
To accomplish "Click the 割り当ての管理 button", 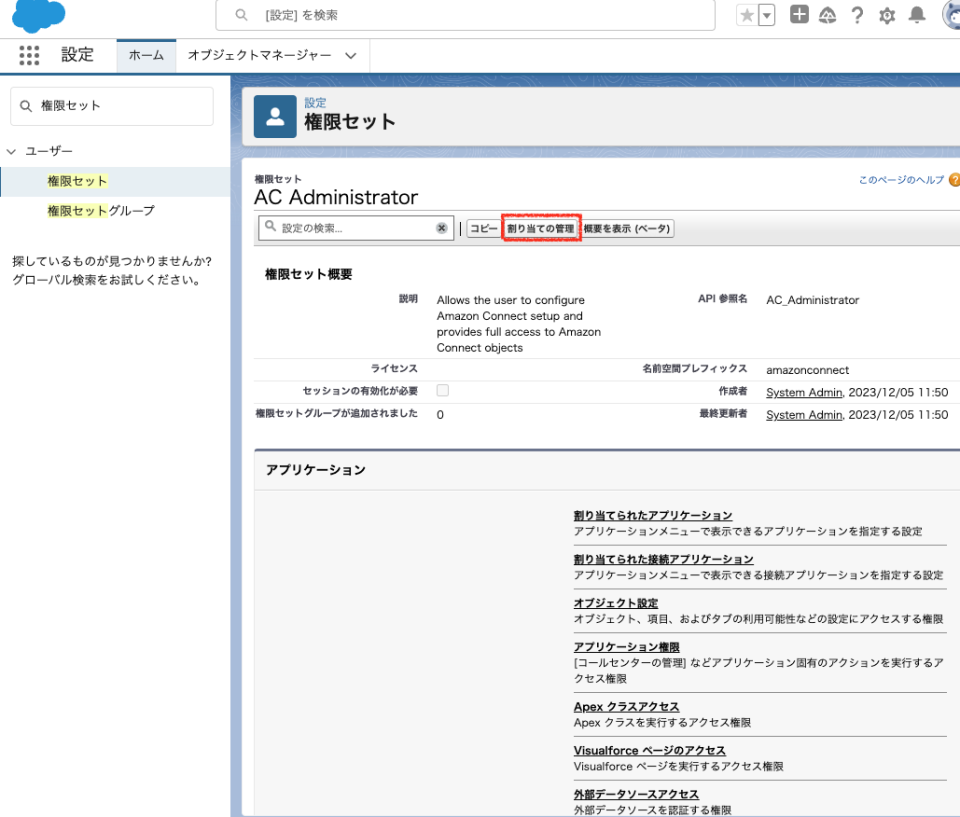I will point(541,228).
